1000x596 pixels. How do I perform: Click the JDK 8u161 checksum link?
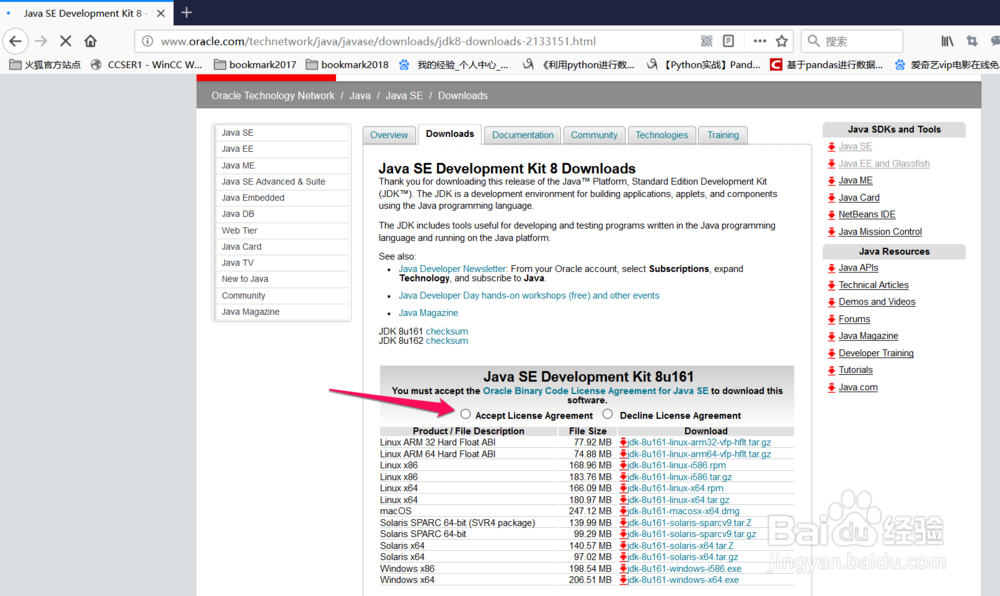(x=446, y=331)
